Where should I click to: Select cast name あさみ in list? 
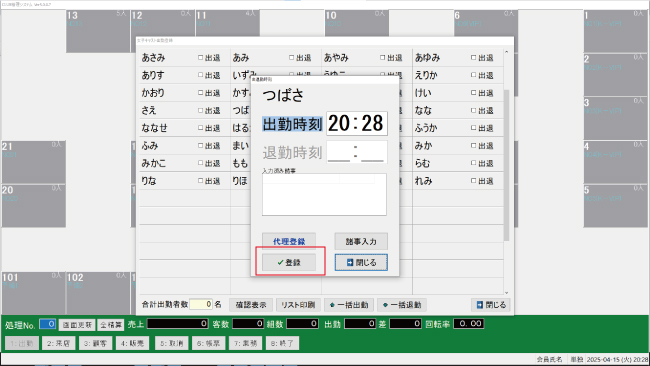(x=153, y=58)
